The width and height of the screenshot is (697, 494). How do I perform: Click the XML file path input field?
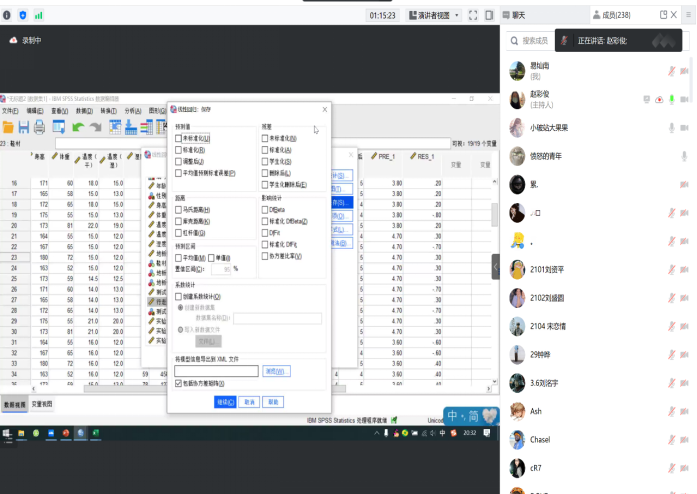pos(216,371)
